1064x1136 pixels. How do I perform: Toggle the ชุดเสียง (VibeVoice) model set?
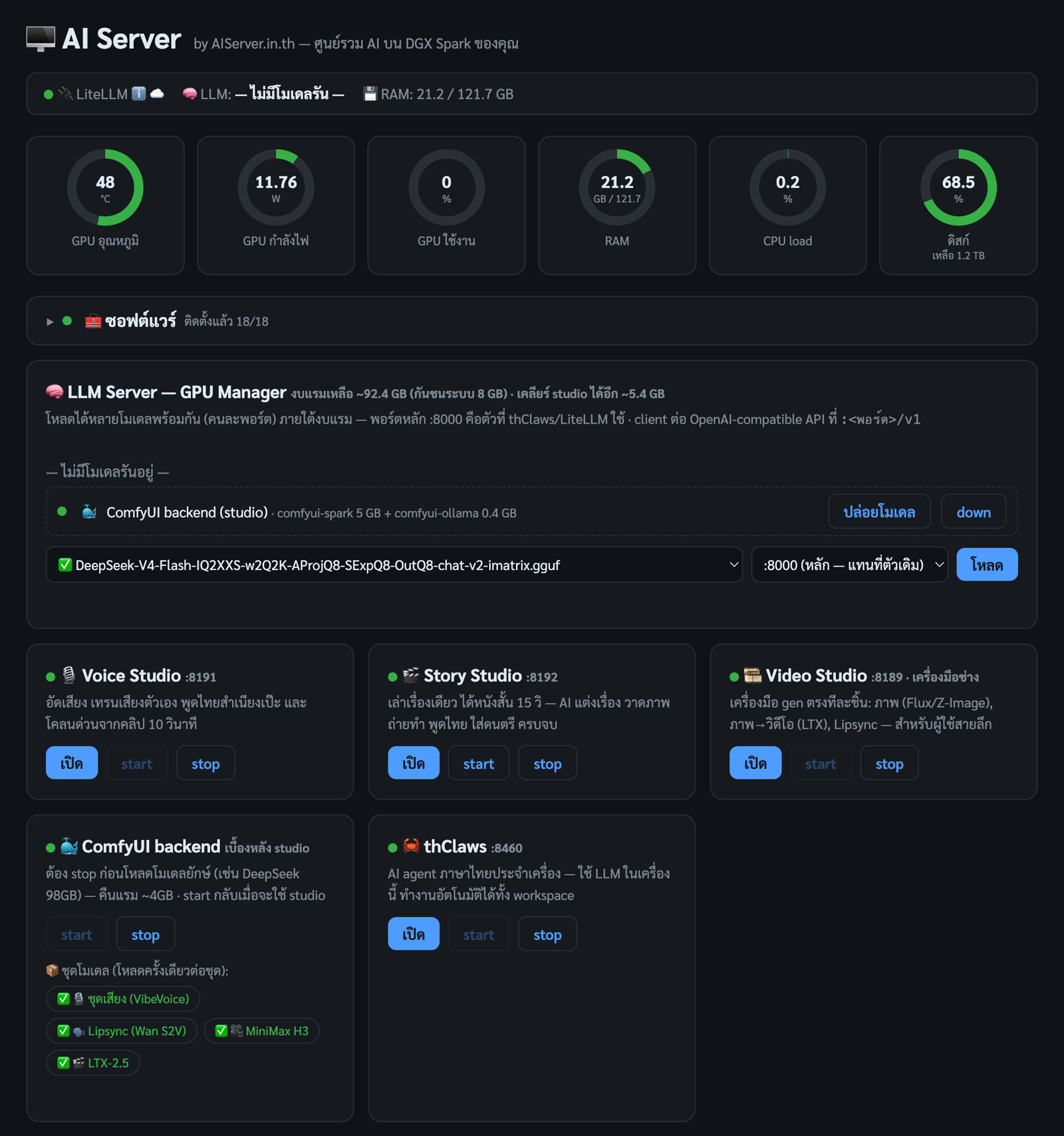123,998
